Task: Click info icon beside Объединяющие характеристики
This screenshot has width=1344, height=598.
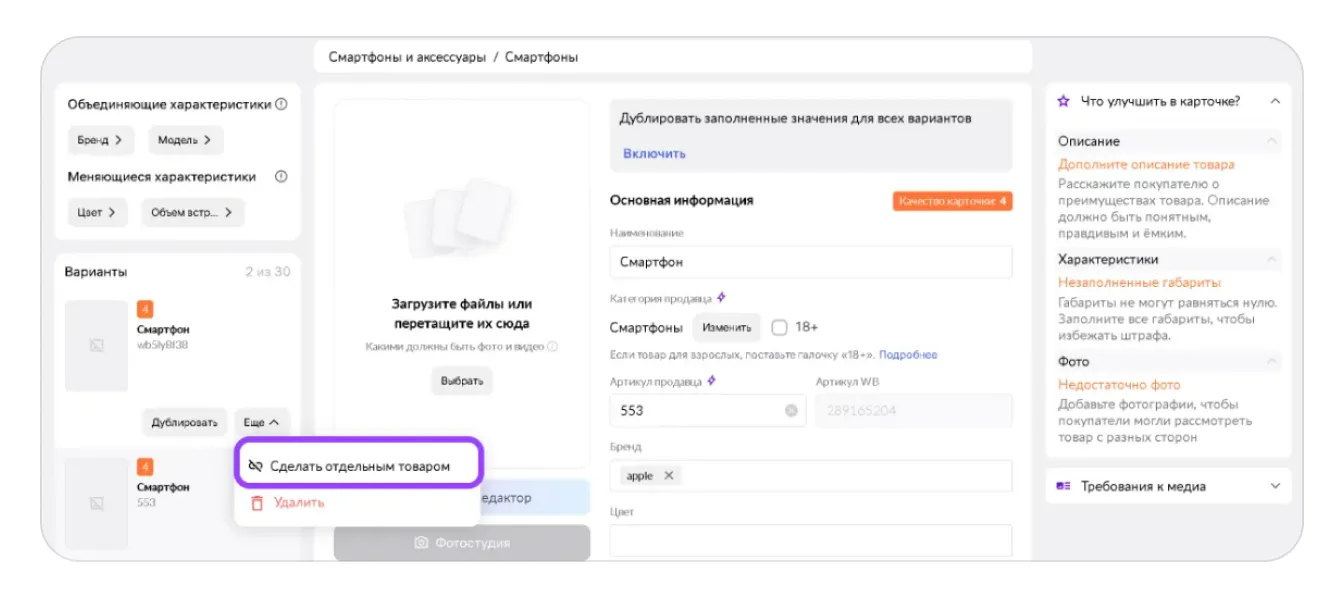Action: coord(281,104)
